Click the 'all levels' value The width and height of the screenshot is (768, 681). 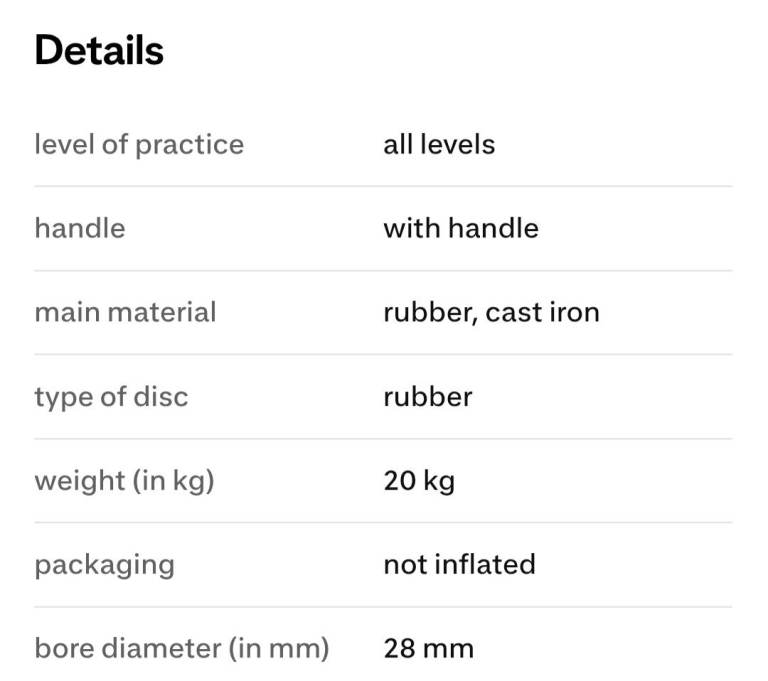[x=439, y=144]
